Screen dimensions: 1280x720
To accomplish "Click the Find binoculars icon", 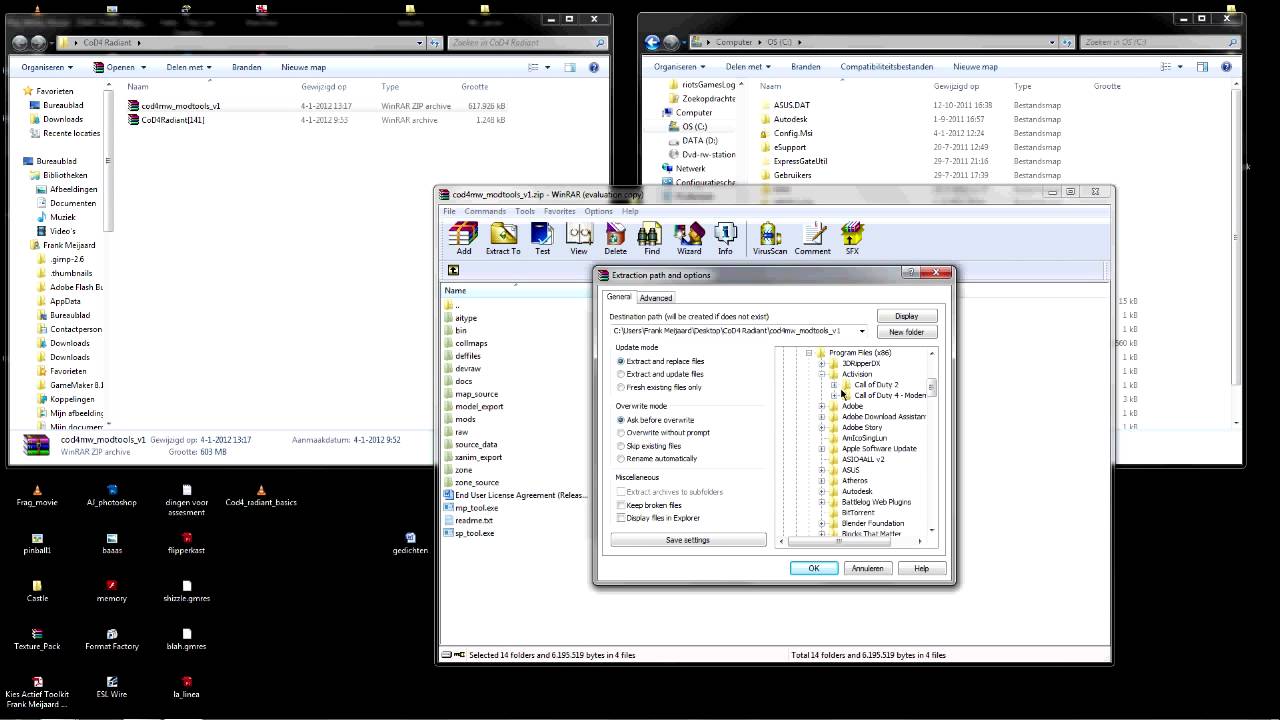I will [x=651, y=238].
